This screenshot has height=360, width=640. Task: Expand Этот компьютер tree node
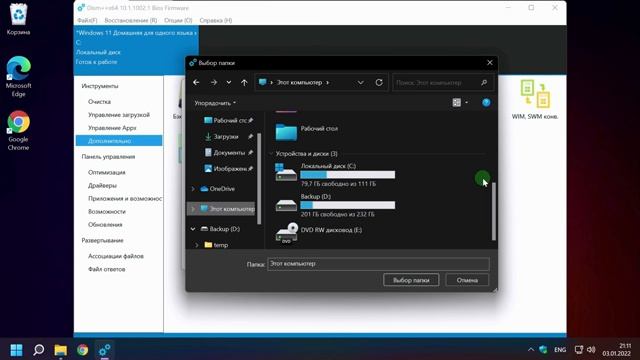click(x=193, y=209)
